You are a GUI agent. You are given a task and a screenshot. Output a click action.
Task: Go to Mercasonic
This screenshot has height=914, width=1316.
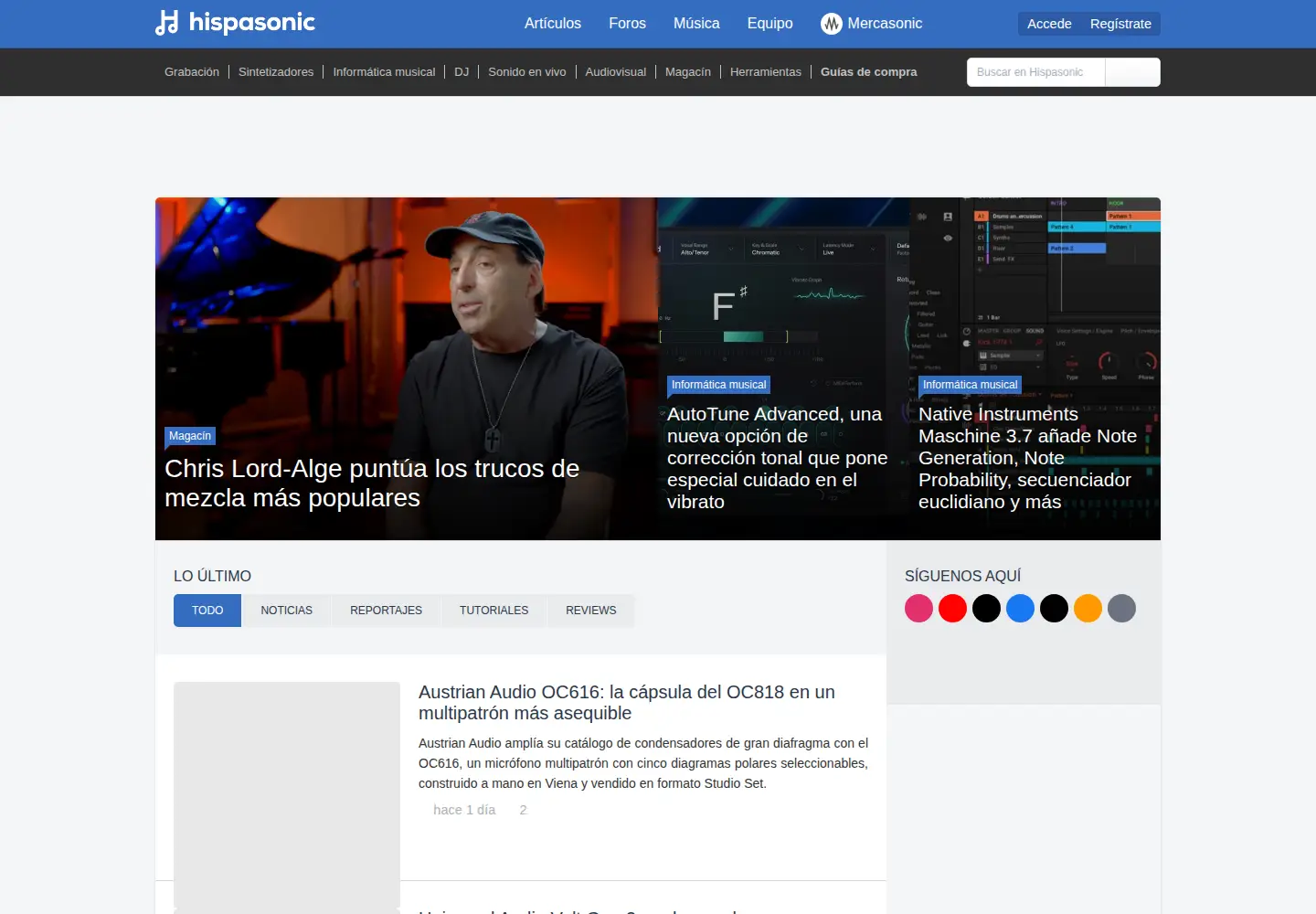point(885,24)
